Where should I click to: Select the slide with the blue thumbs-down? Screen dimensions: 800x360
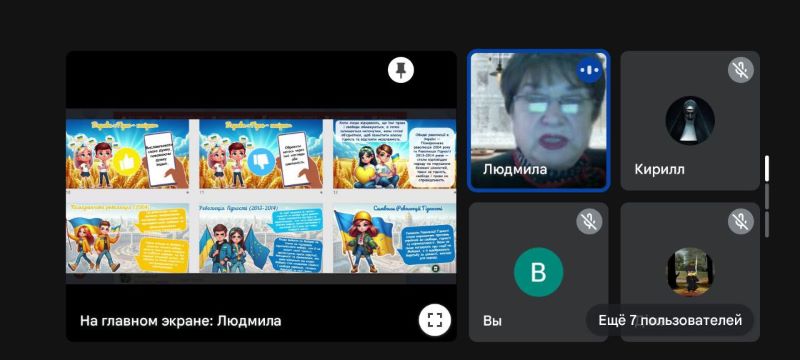(261, 153)
